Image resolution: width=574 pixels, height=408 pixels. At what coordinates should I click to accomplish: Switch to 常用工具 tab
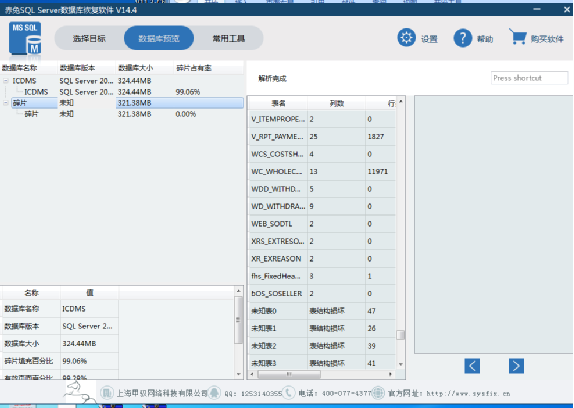pyautogui.click(x=229, y=38)
